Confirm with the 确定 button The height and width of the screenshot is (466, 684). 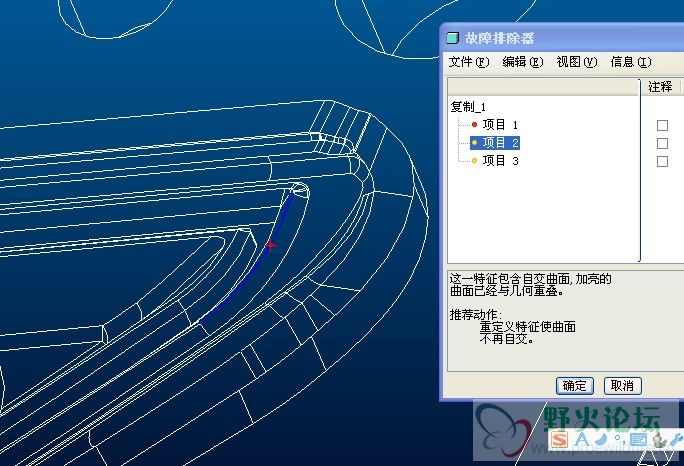[x=575, y=386]
